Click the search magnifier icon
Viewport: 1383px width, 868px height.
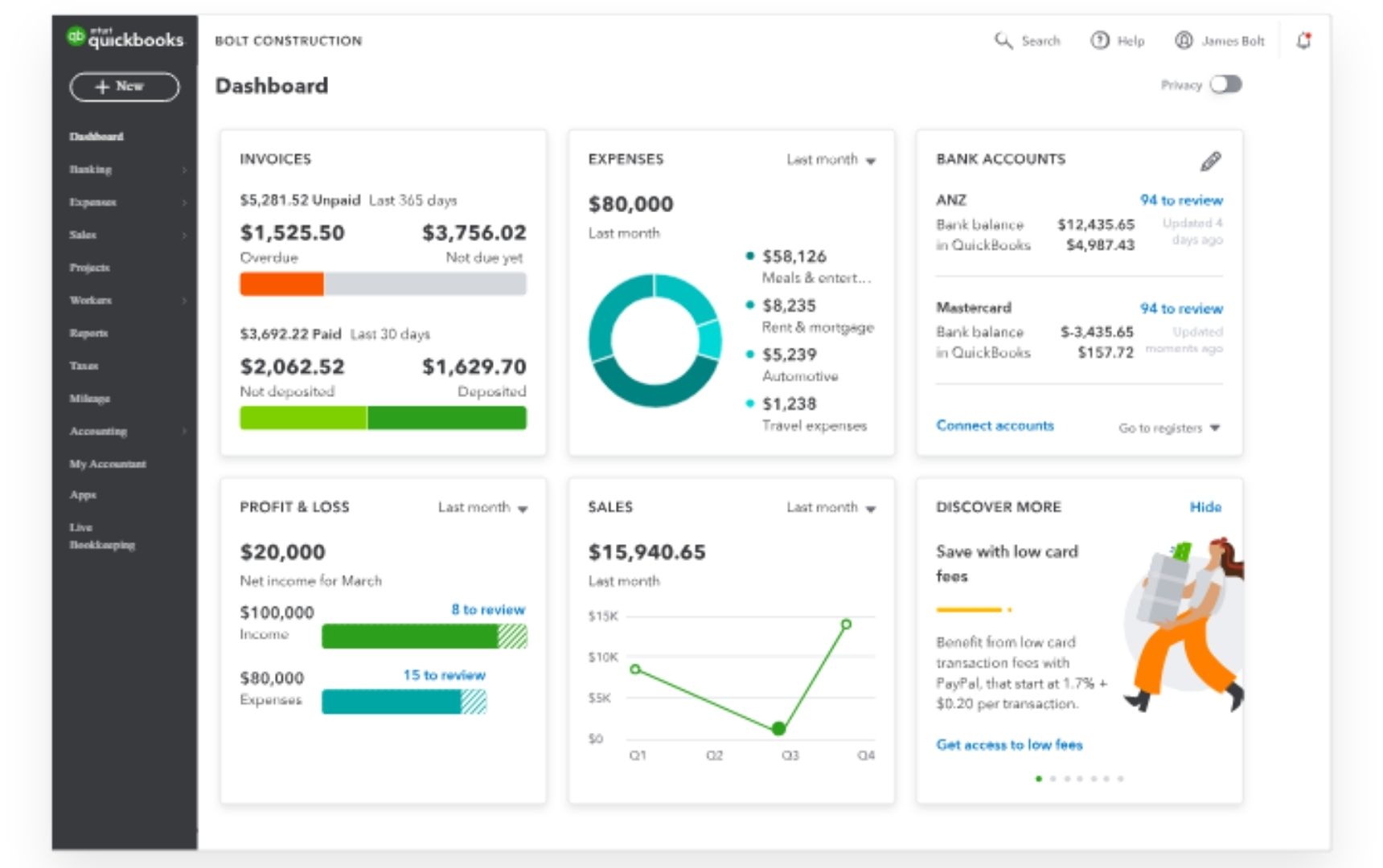click(x=1003, y=40)
